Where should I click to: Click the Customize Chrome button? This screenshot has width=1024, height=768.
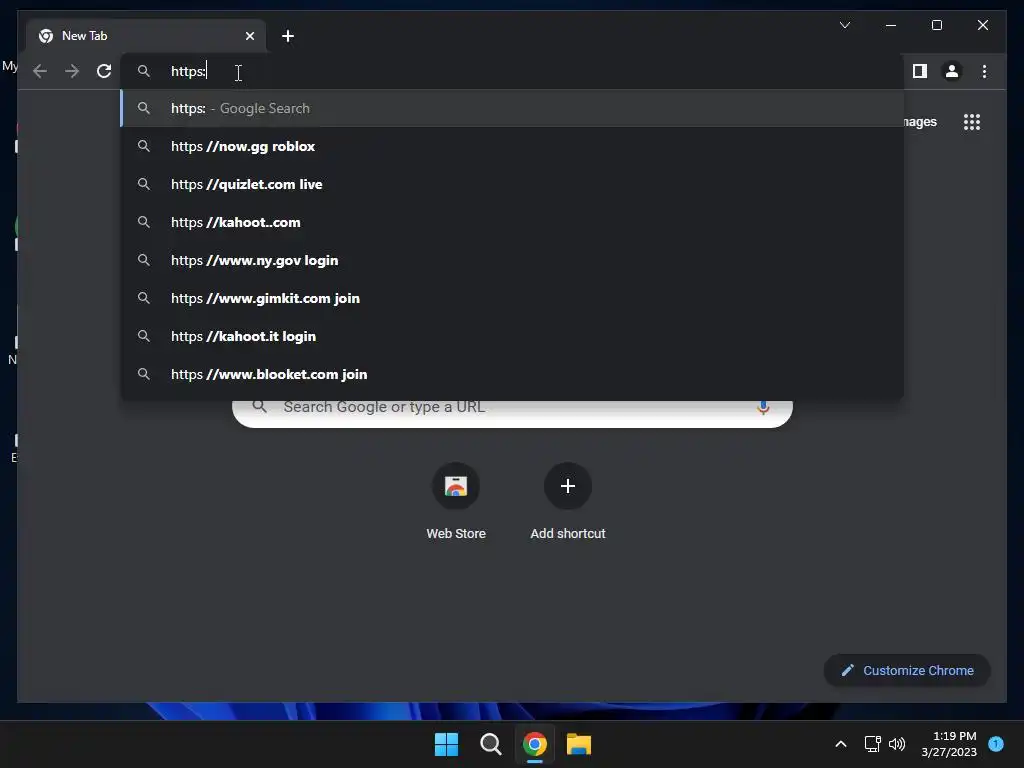[x=907, y=670]
